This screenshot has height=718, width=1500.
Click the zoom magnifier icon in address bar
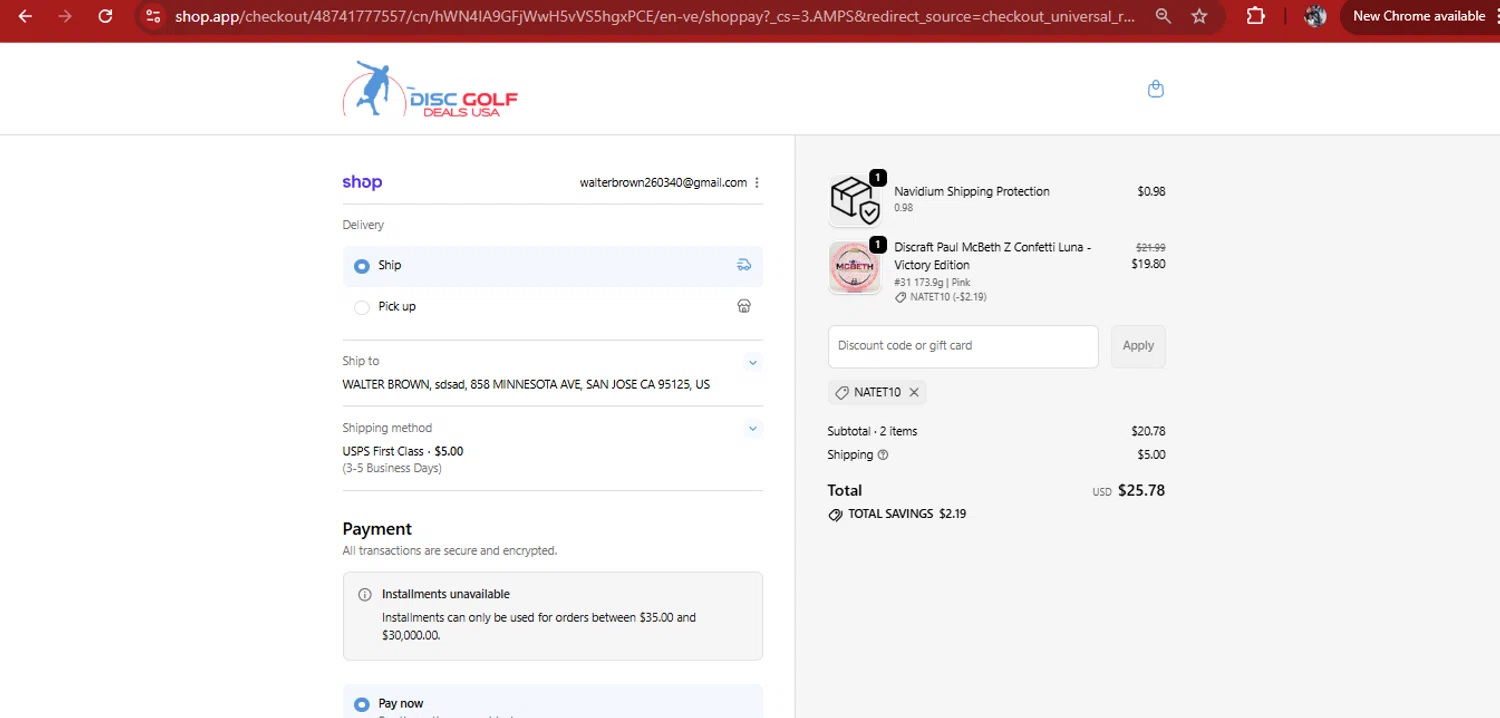point(1163,16)
